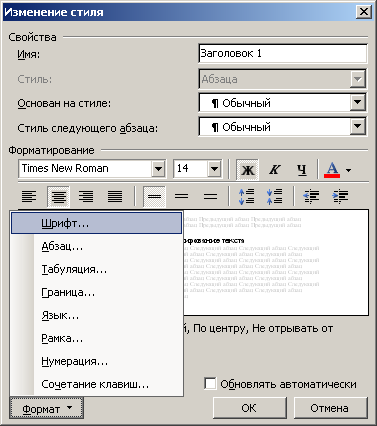Choose 'Граница...' menu entry

click(x=96, y=292)
